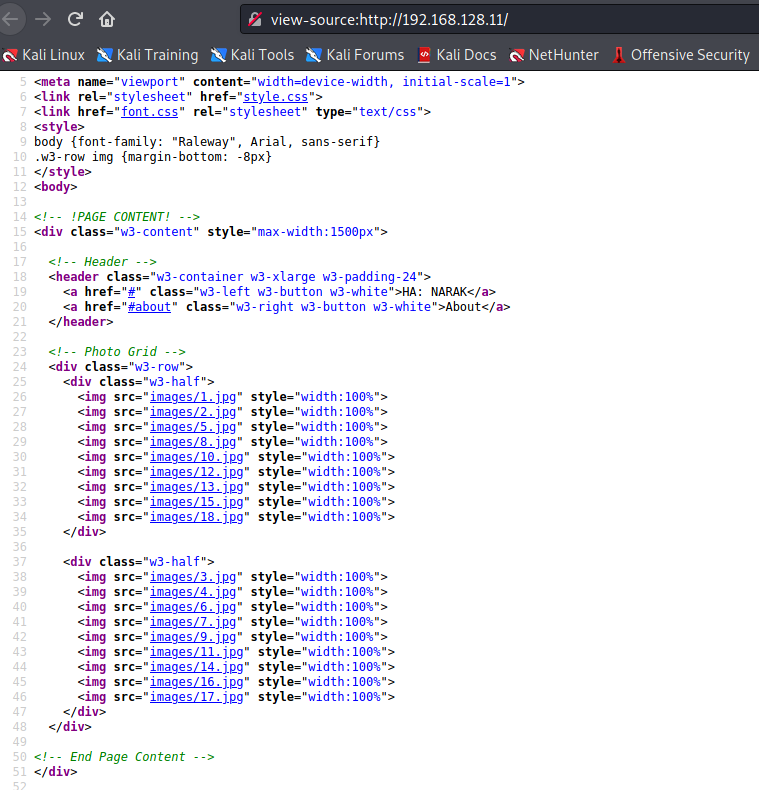Open the images/8.jpg source link
Viewport: 759px width, 790px height.
193,442
